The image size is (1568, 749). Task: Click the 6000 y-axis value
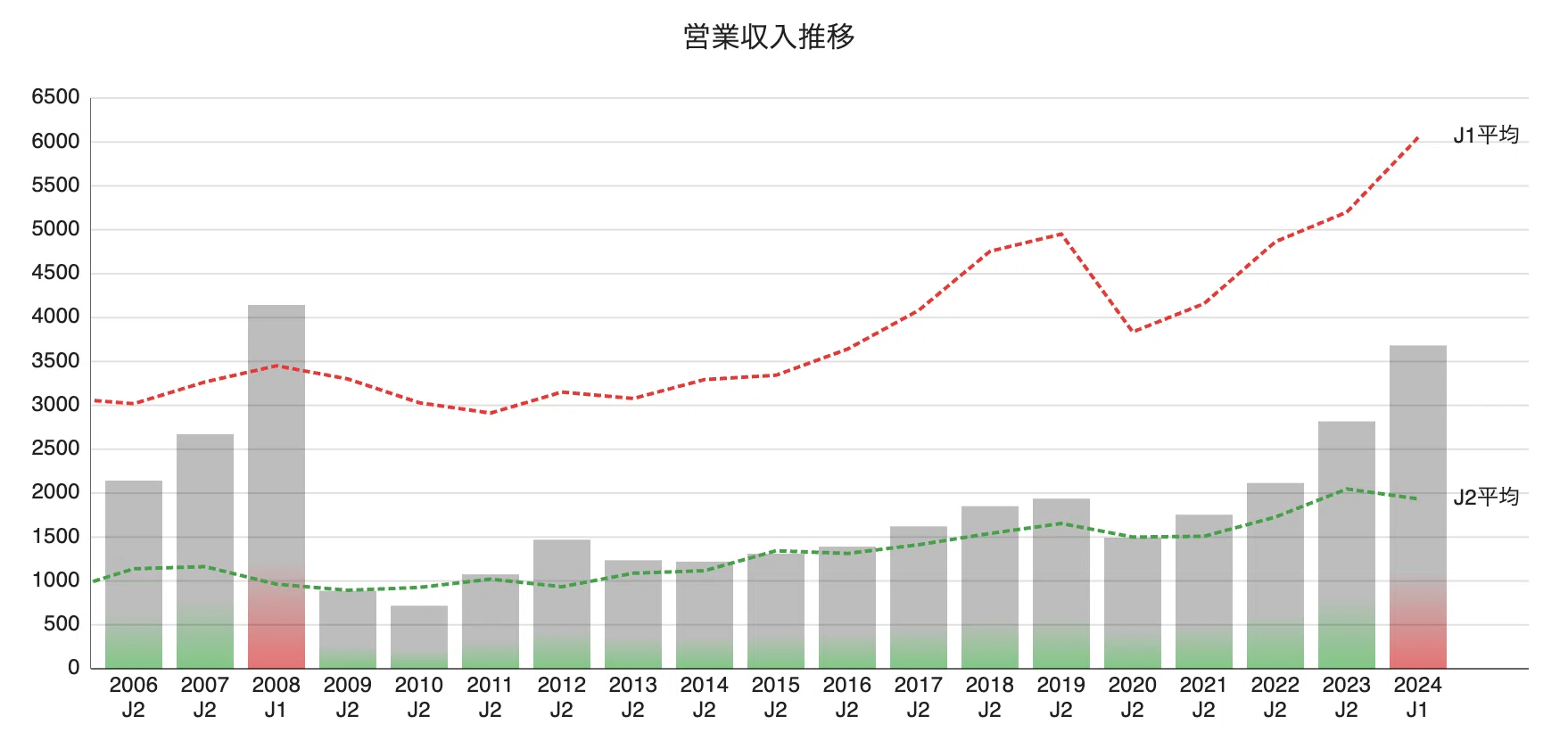[55, 141]
